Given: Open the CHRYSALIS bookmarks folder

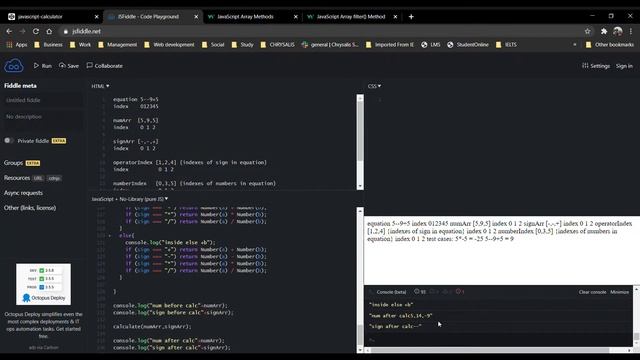Looking at the screenshot, I should coord(278,44).
